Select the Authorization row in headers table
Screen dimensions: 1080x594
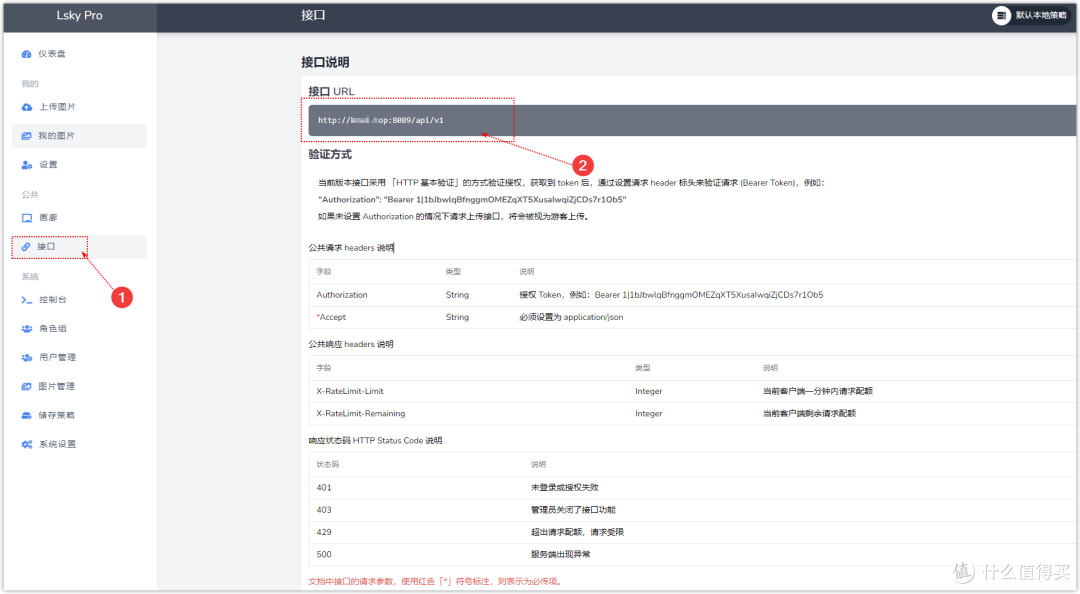click(690, 295)
